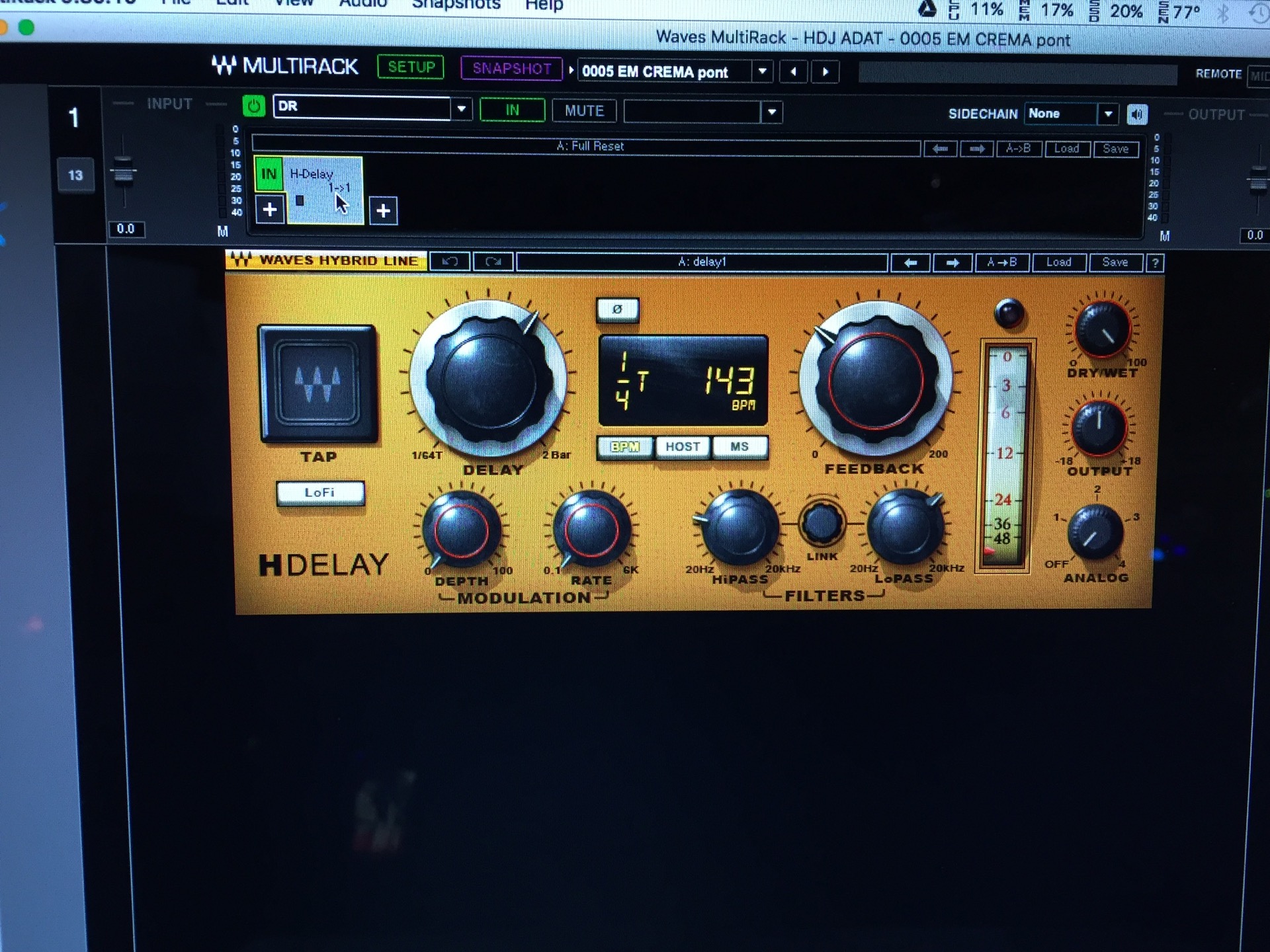The image size is (1270, 952).
Task: Toggle the rack green power button
Action: tap(253, 106)
